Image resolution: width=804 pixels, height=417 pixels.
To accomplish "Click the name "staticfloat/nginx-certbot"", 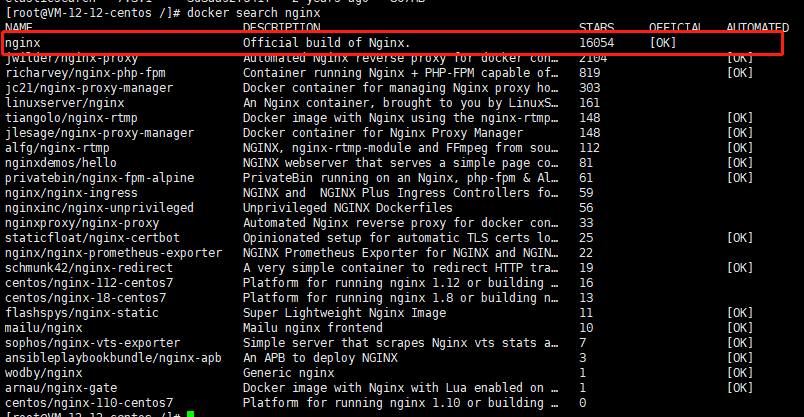I will pos(92,238).
